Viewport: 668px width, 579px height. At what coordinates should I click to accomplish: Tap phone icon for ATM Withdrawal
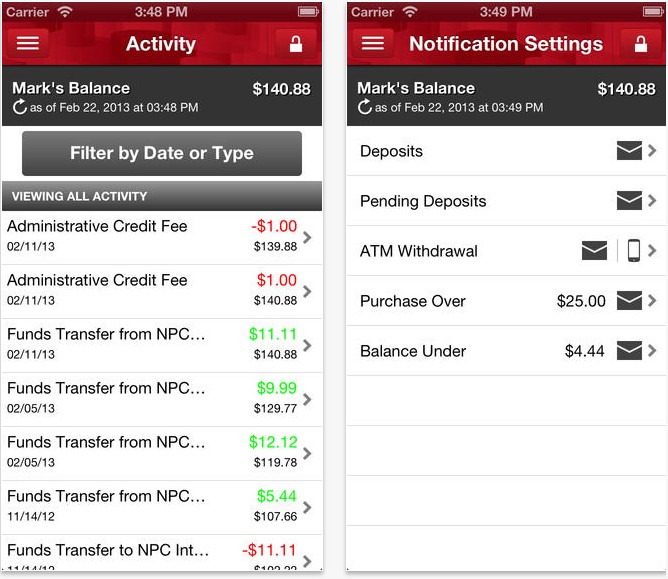point(633,251)
